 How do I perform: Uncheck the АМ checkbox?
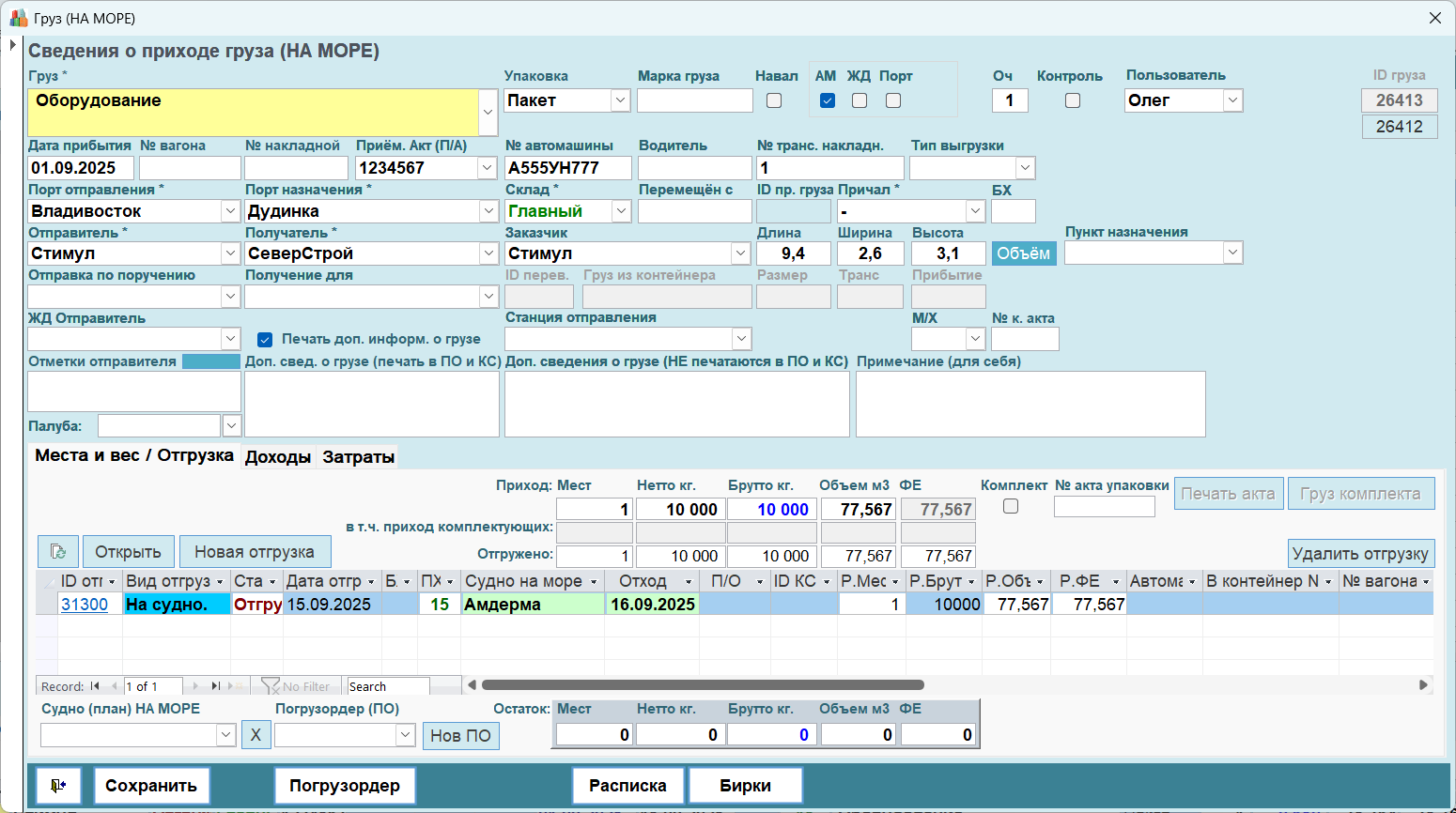pos(828,100)
